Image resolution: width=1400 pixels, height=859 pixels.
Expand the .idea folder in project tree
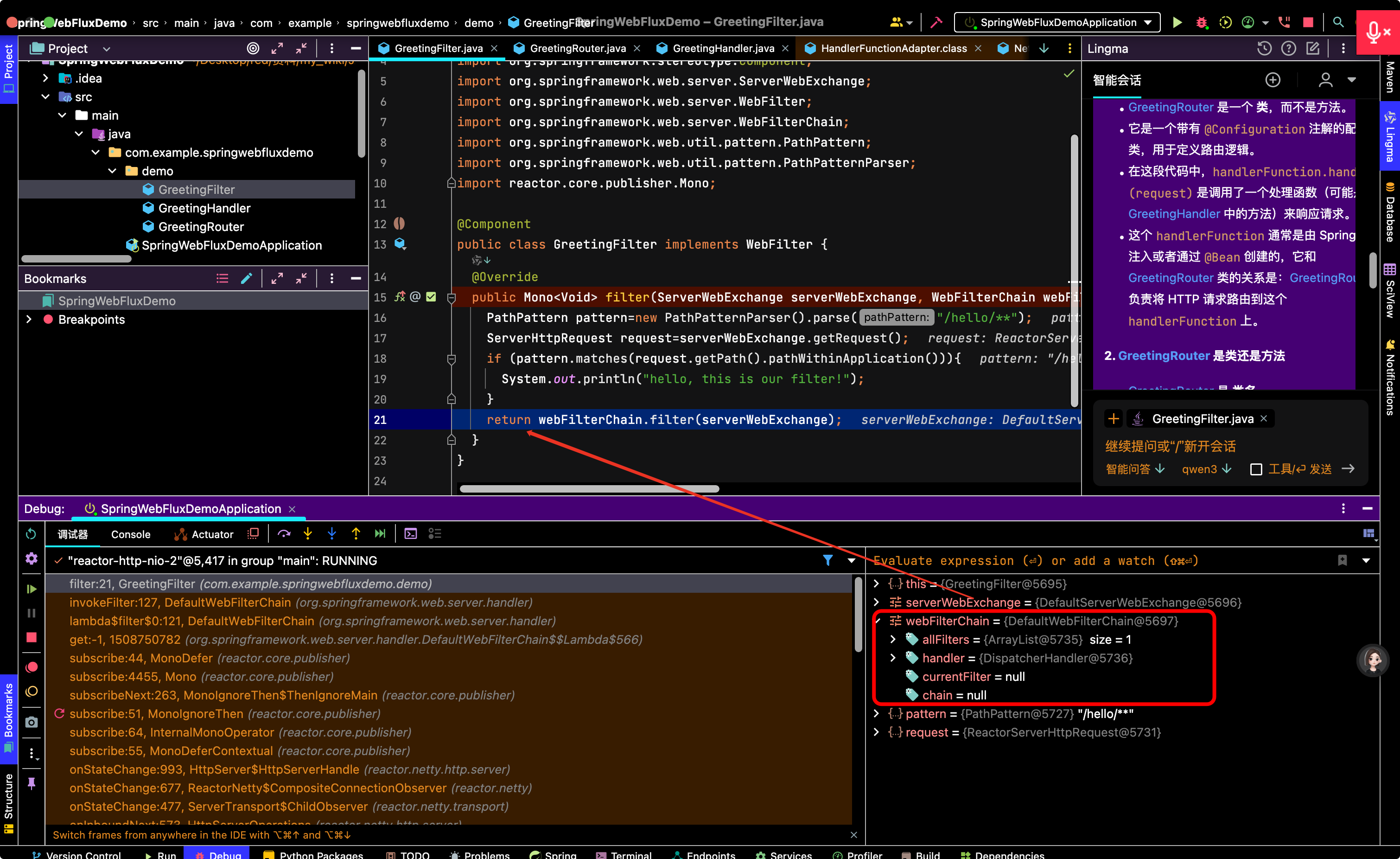(x=46, y=78)
